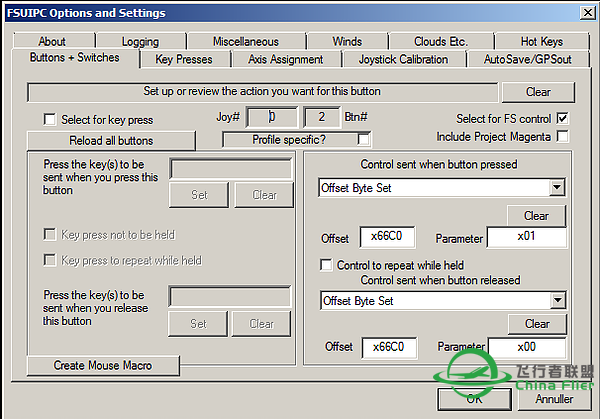Toggle Include Project Magenta checkbox
The width and height of the screenshot is (600, 419).
tap(562, 136)
